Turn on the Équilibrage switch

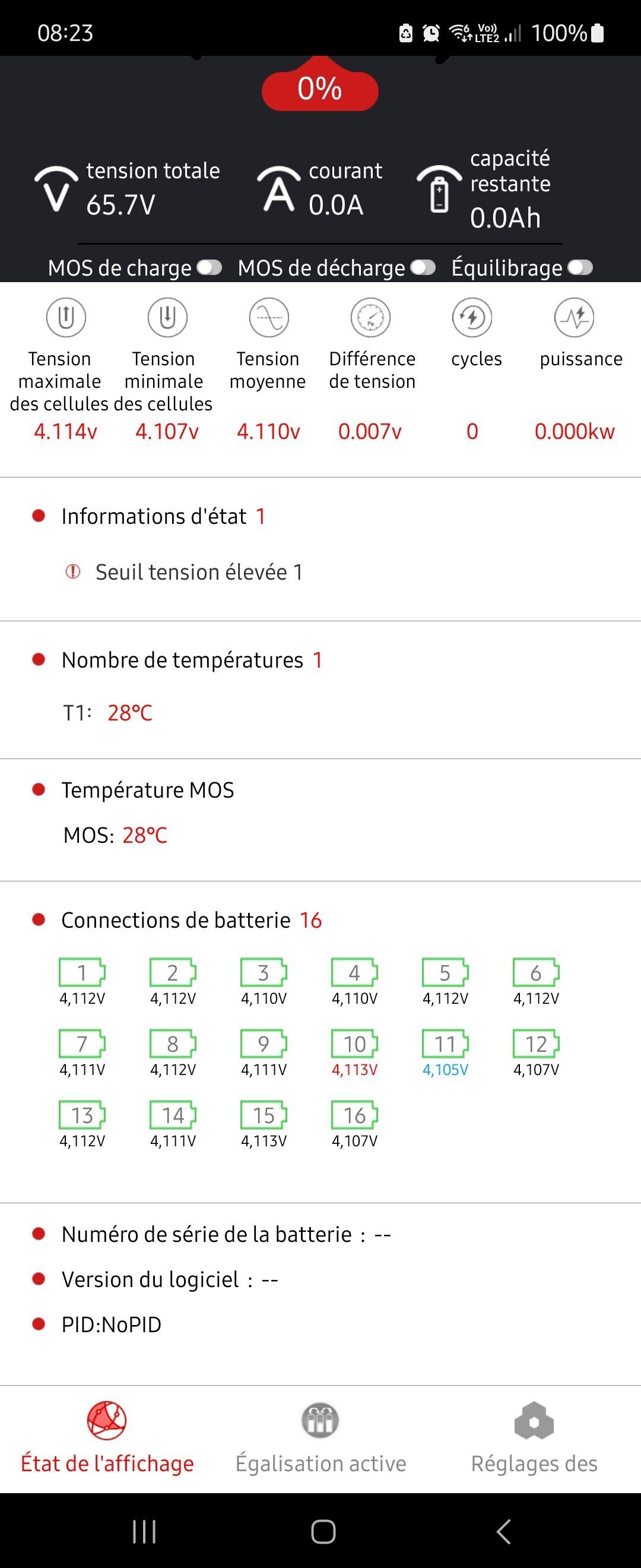coord(580,268)
